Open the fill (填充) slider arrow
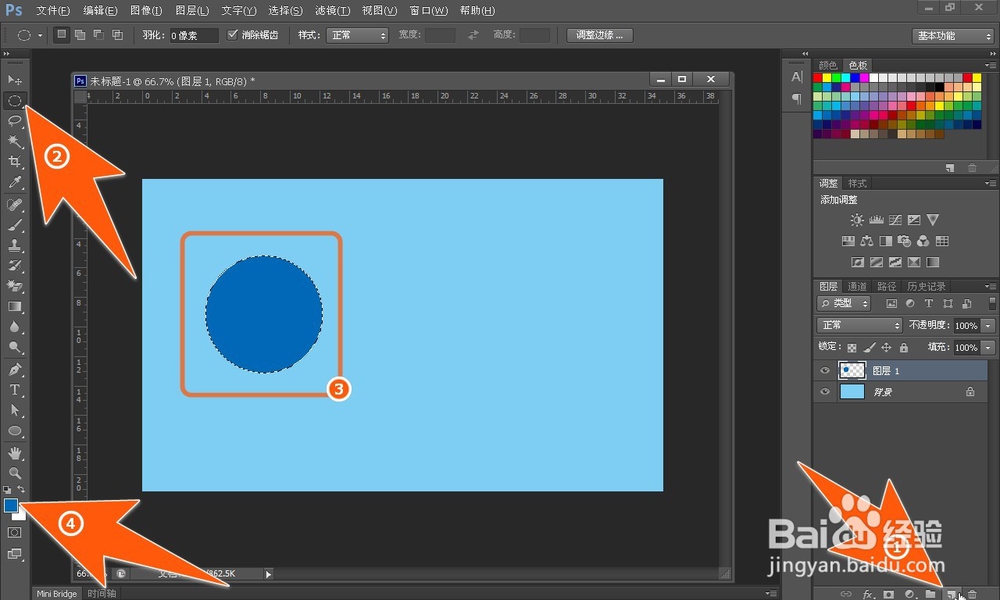1000x600 pixels. (988, 348)
